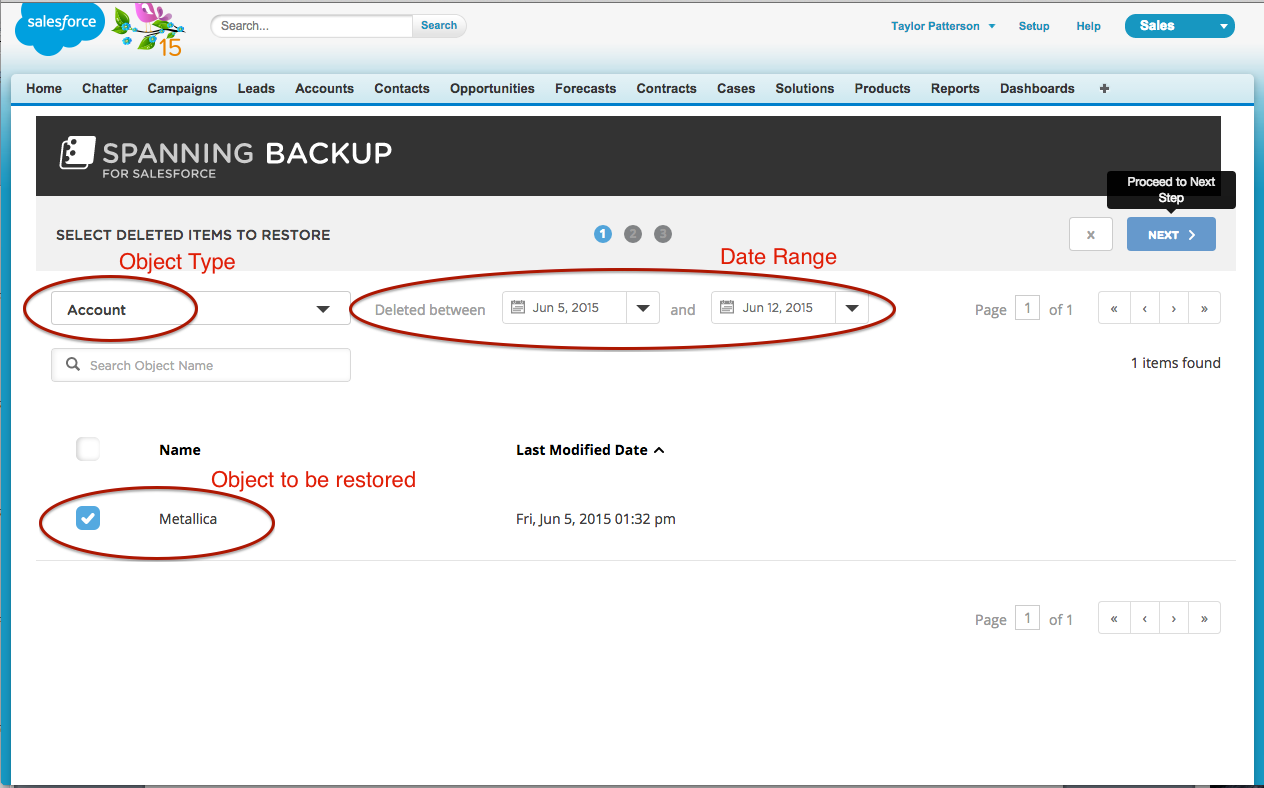Go to the previous page using top pagination
This screenshot has height=788, width=1264.
(x=1144, y=309)
